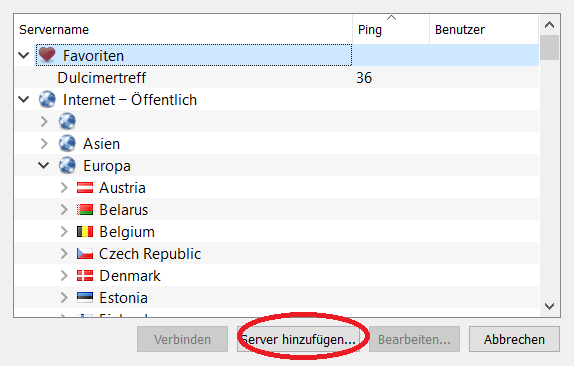Sort by the Benutzer column header
574x366 pixels.
(484, 29)
